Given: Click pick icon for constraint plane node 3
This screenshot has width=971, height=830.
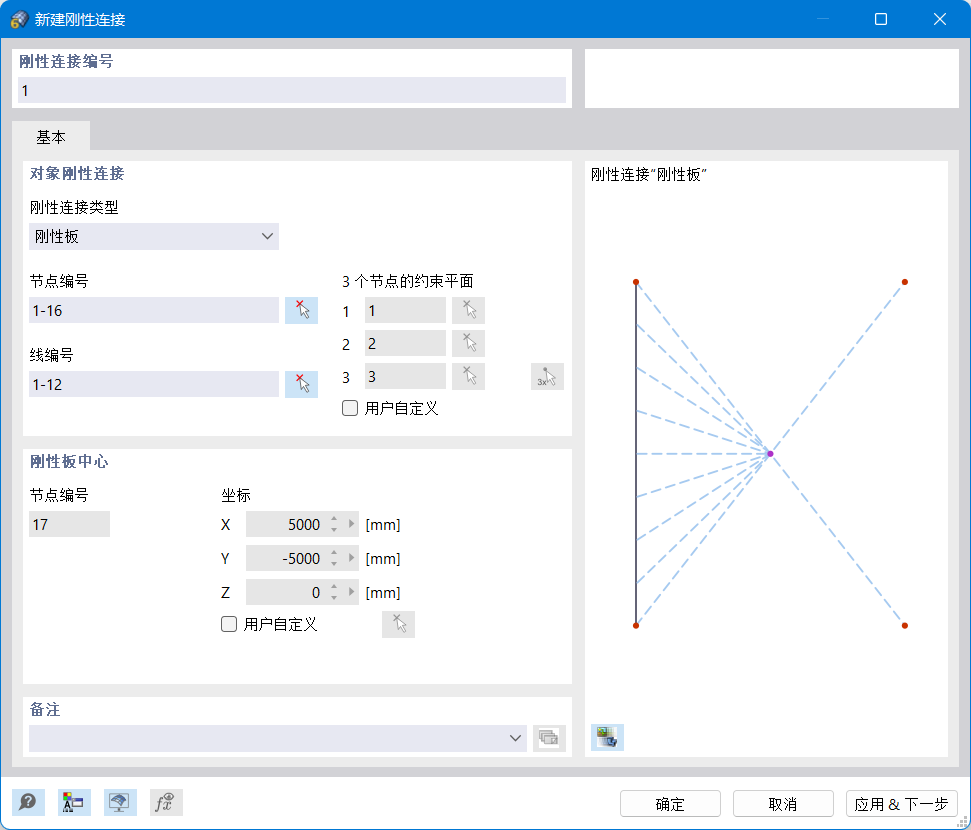Looking at the screenshot, I should pos(468,376).
